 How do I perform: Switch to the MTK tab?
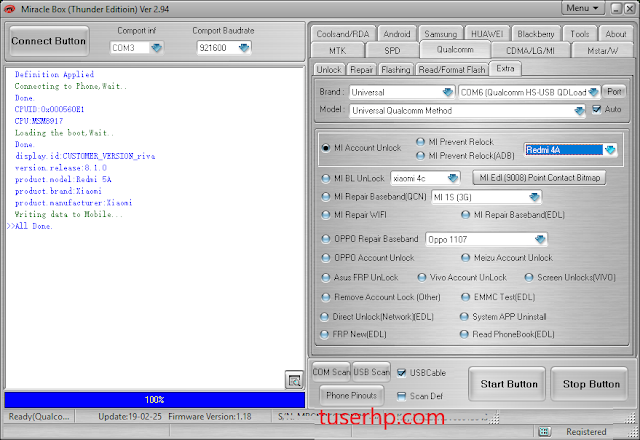click(337, 51)
